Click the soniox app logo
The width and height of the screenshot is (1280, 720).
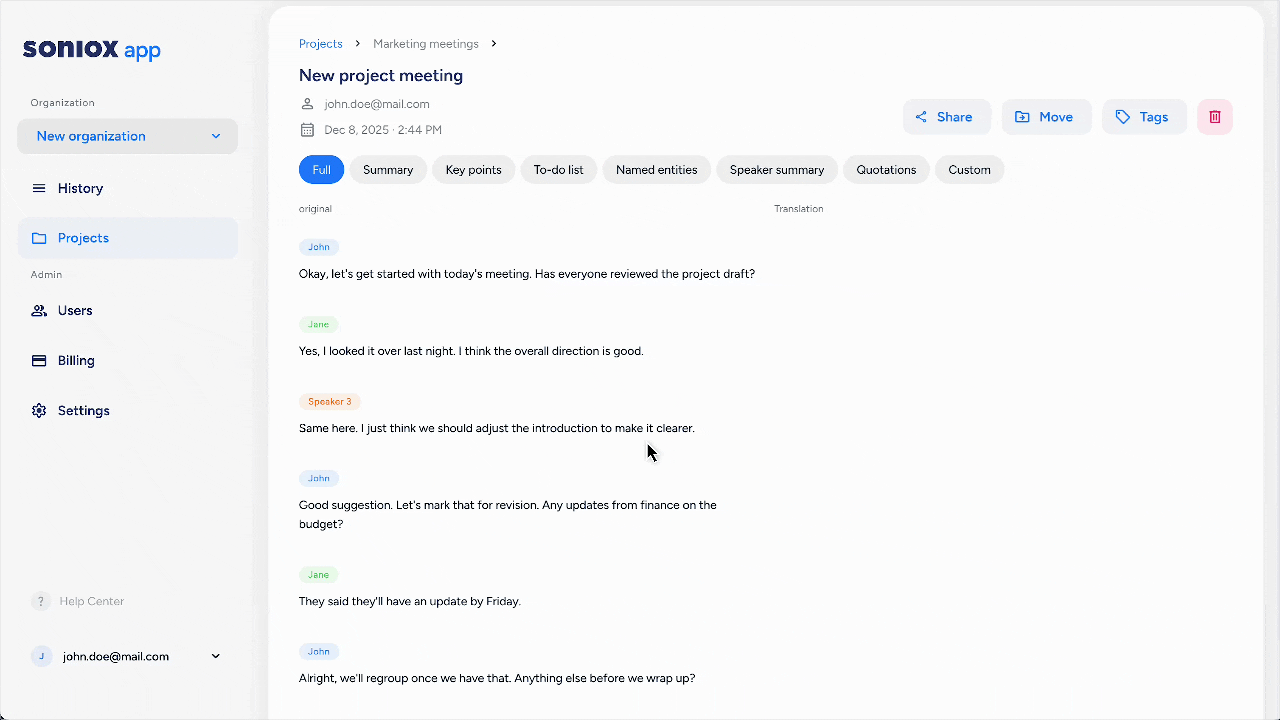click(x=92, y=50)
